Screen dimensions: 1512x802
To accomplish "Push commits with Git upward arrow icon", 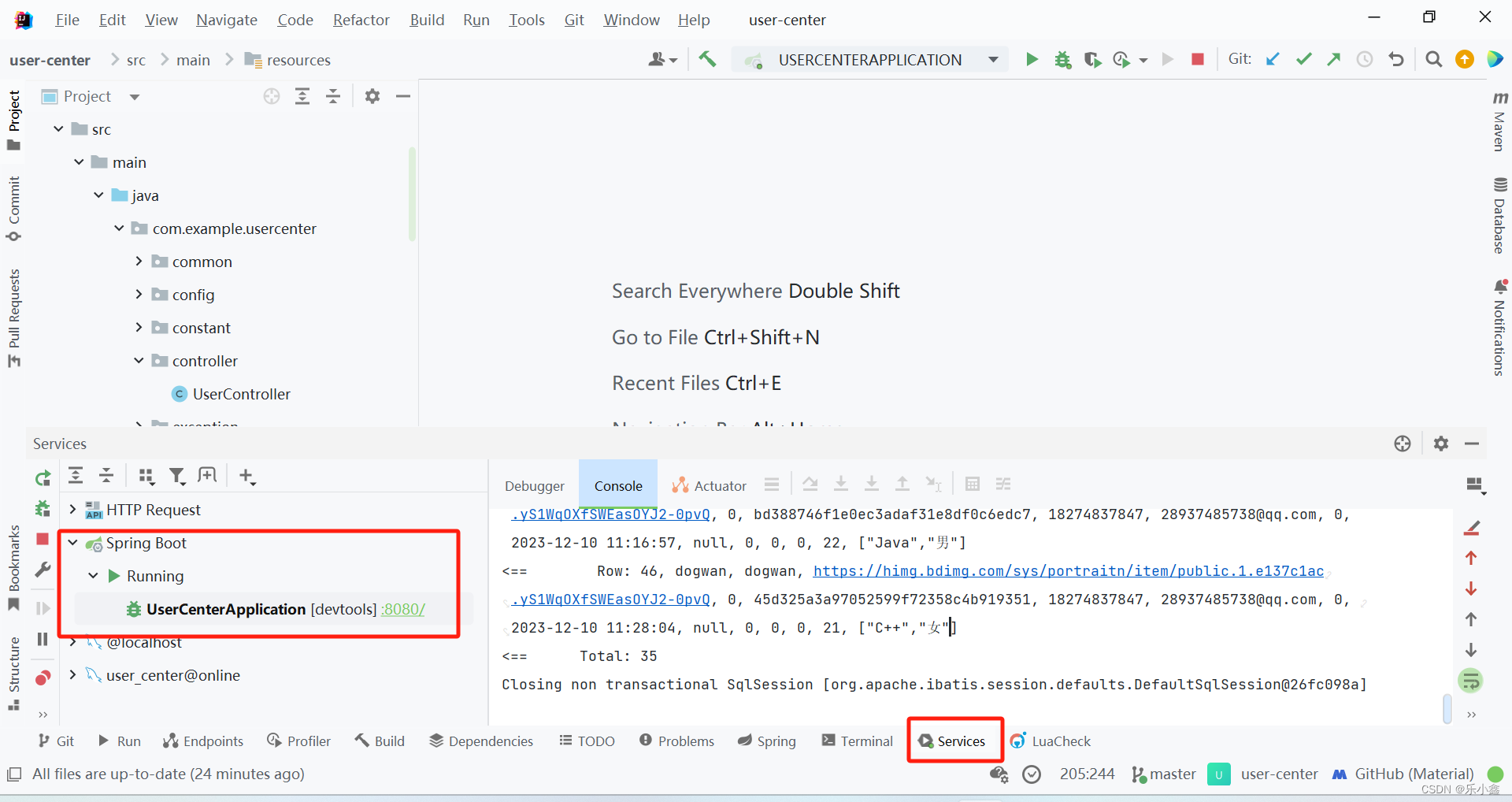I will pyautogui.click(x=1333, y=59).
